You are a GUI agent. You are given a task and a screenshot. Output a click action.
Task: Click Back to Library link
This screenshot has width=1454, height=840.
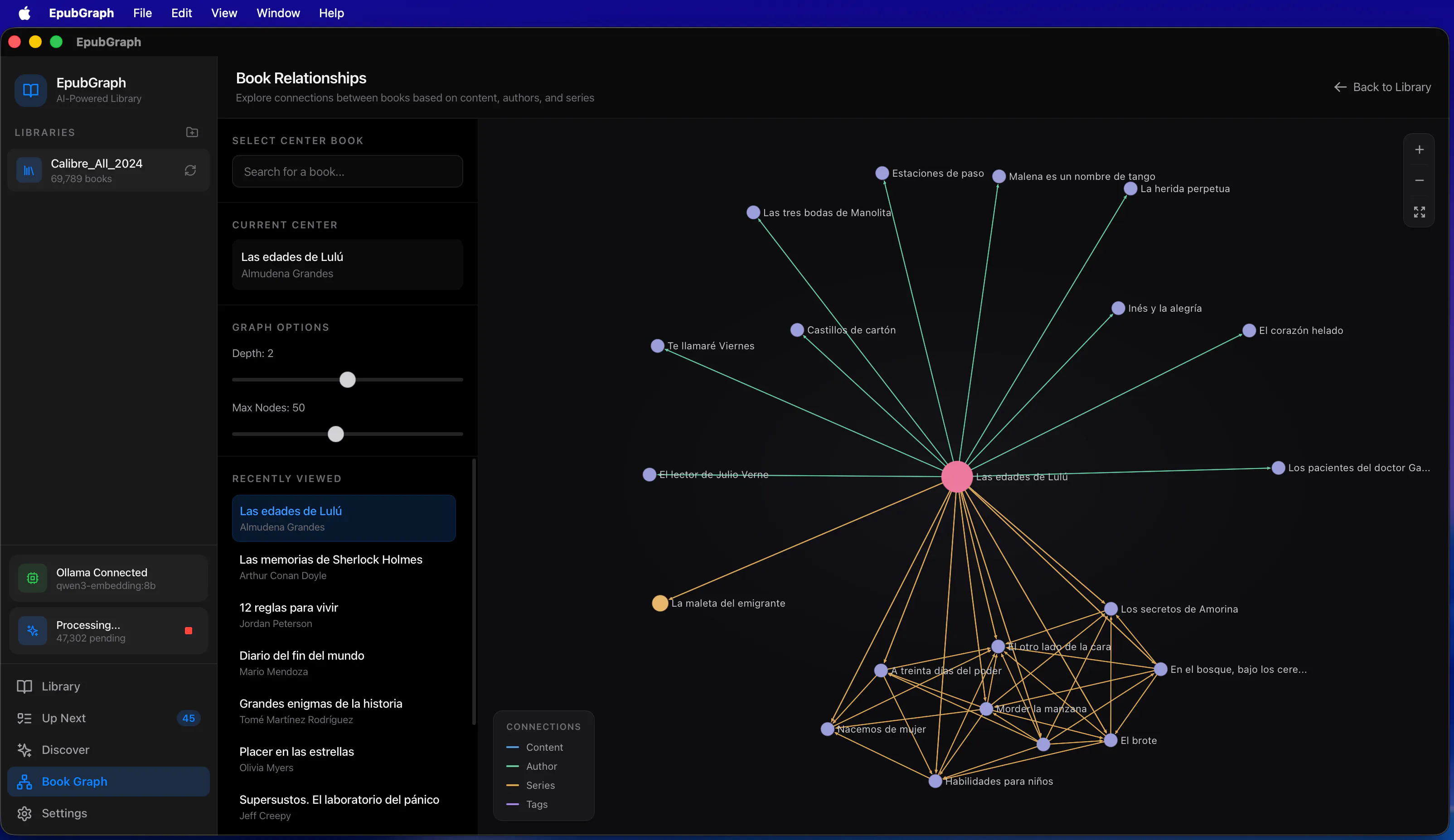pos(1382,87)
